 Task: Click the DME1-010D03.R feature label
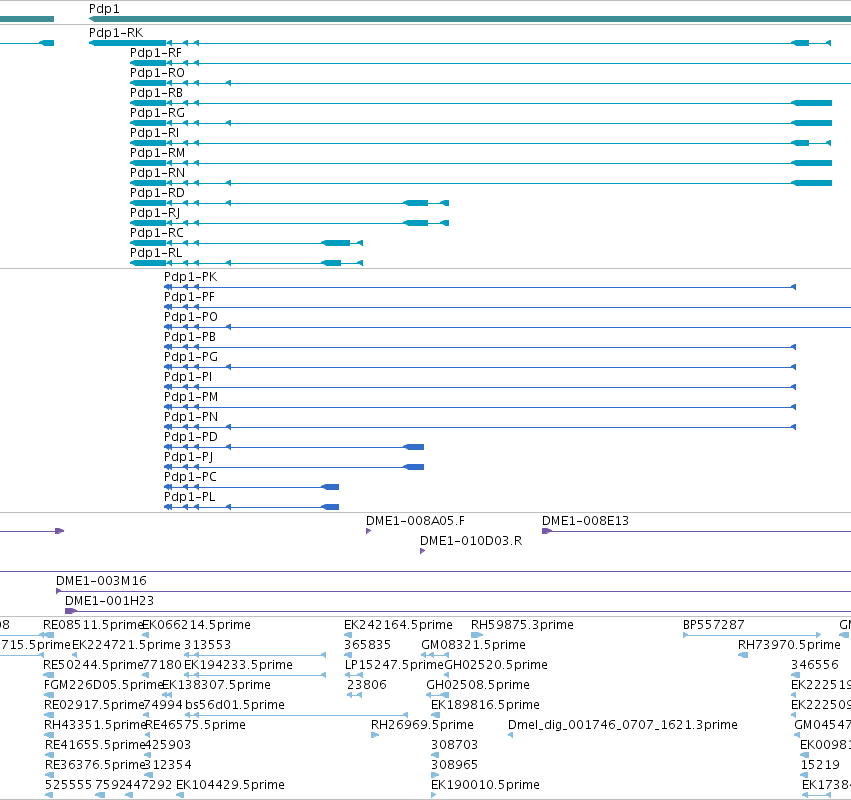pos(471,541)
